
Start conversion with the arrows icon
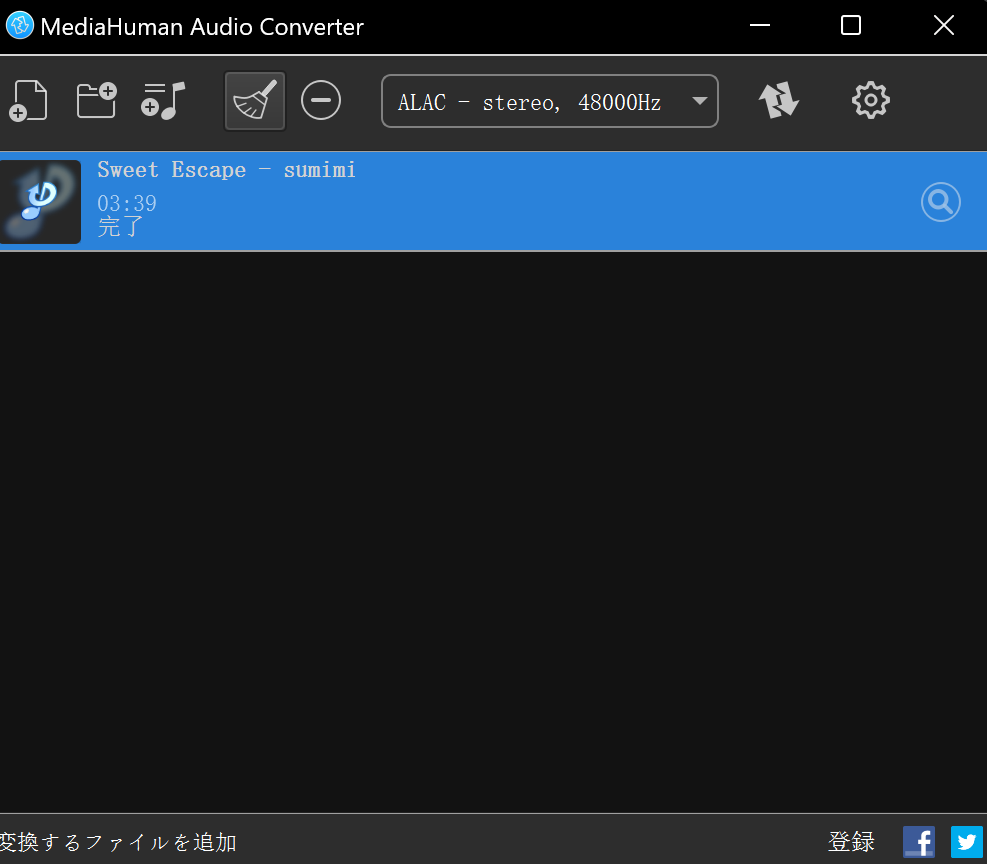(x=779, y=101)
